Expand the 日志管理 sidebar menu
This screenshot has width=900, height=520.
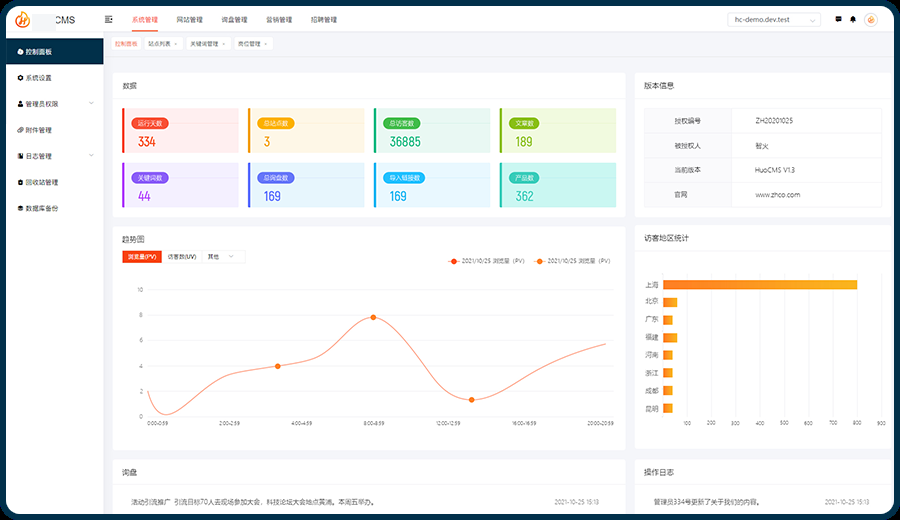coord(91,156)
